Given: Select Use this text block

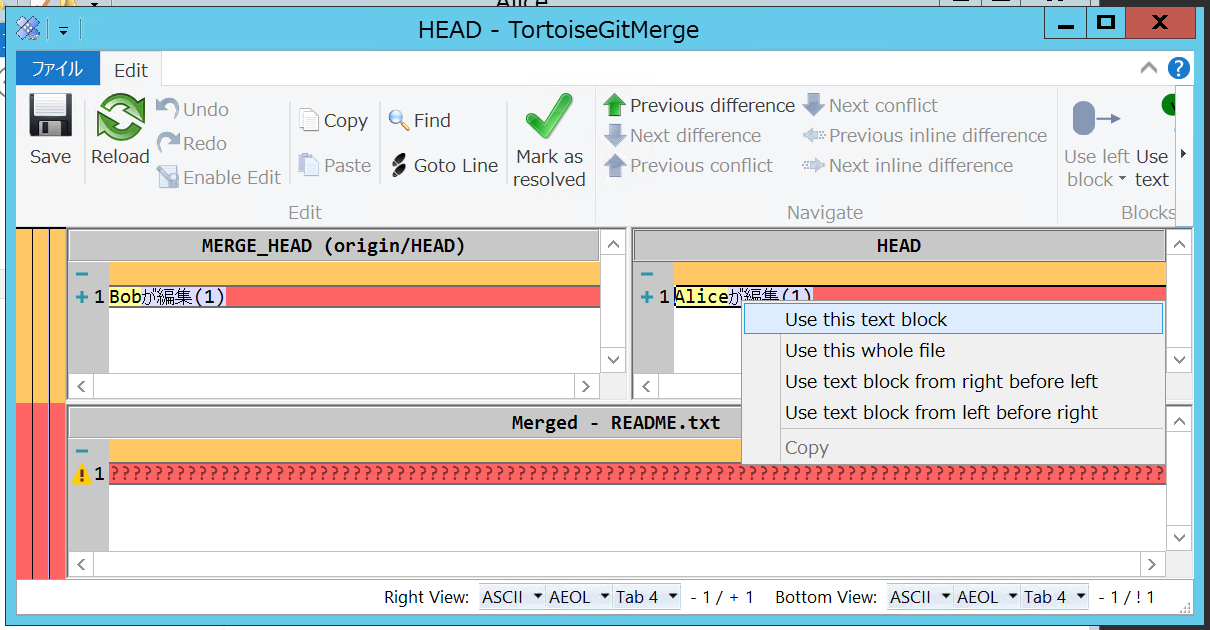Looking at the screenshot, I should tap(953, 319).
